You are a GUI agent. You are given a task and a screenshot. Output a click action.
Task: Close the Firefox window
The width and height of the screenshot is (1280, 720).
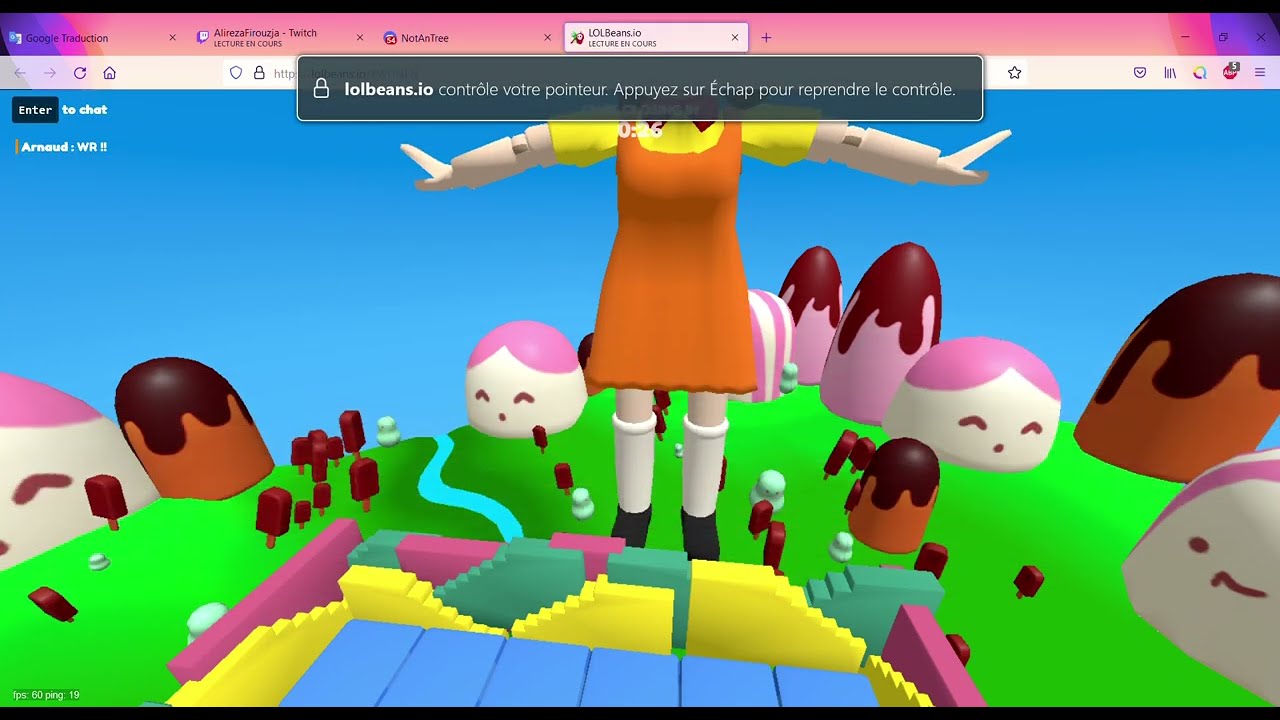[1260, 38]
